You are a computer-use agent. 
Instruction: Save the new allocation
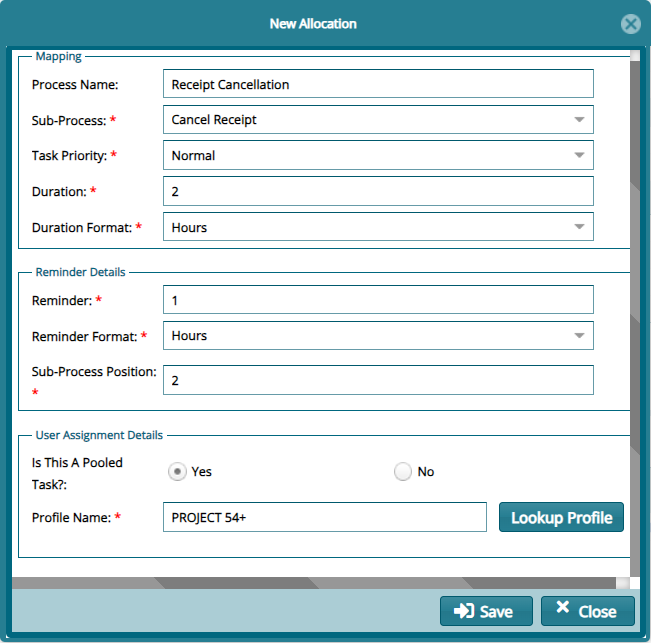[486, 611]
